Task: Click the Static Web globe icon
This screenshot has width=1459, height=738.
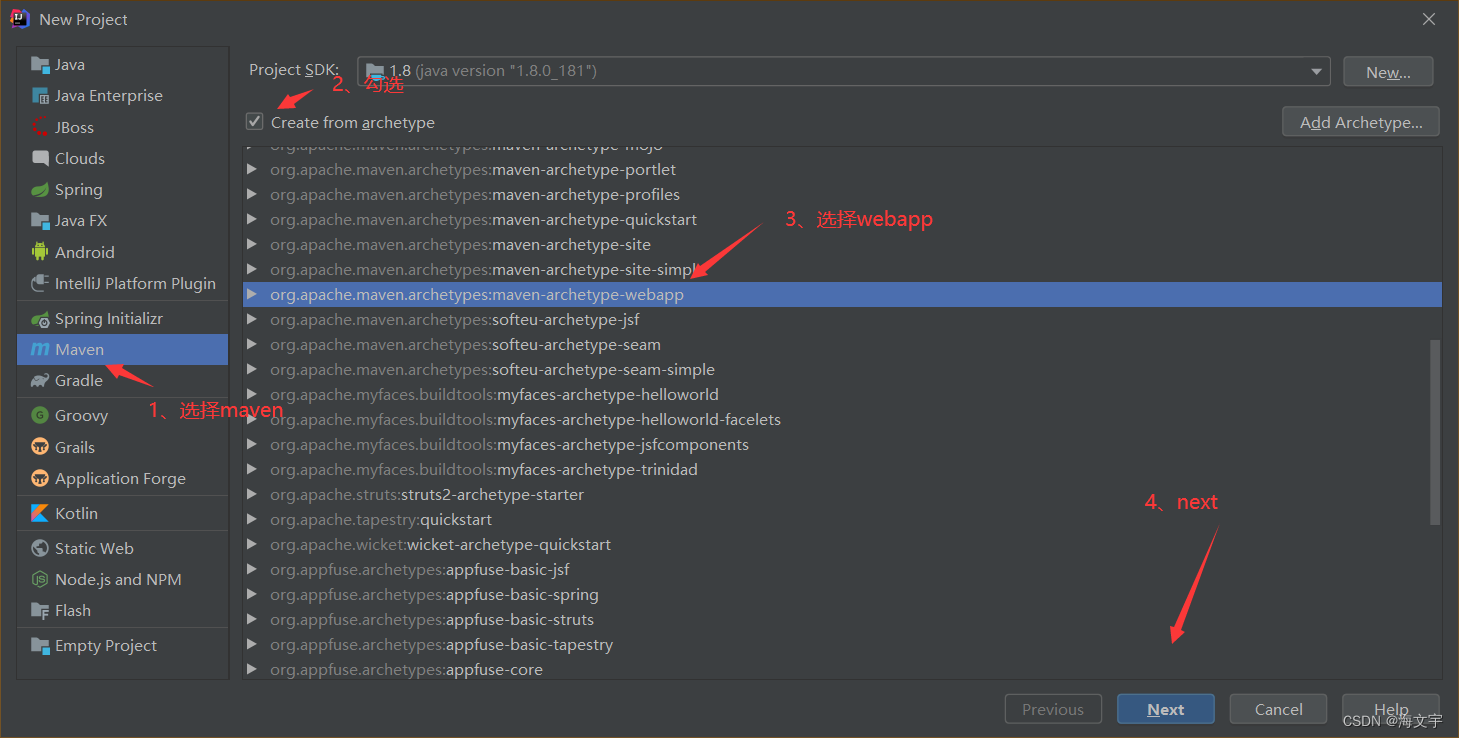Action: coord(40,548)
